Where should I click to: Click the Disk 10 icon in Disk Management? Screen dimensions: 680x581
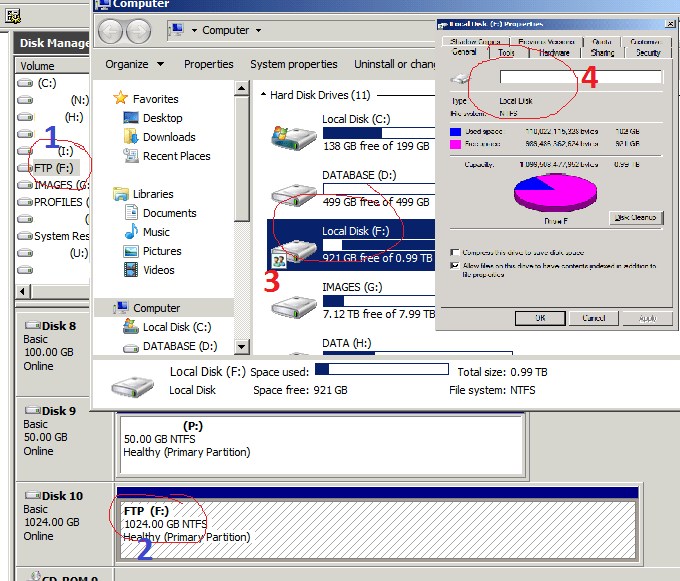click(x=33, y=495)
